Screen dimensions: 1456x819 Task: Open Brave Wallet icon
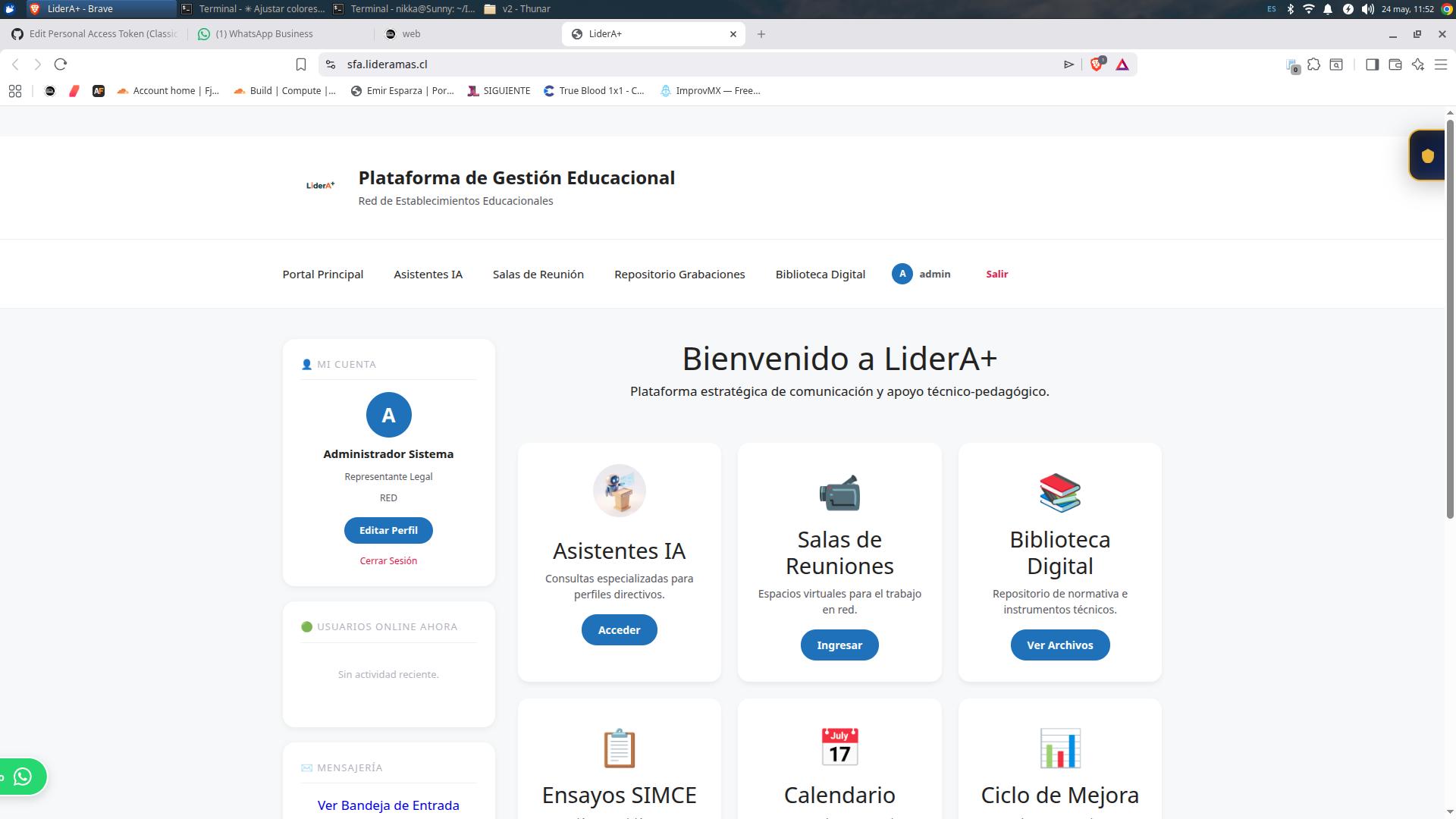click(1395, 64)
